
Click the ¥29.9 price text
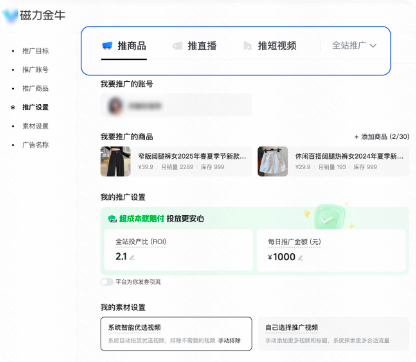point(303,167)
